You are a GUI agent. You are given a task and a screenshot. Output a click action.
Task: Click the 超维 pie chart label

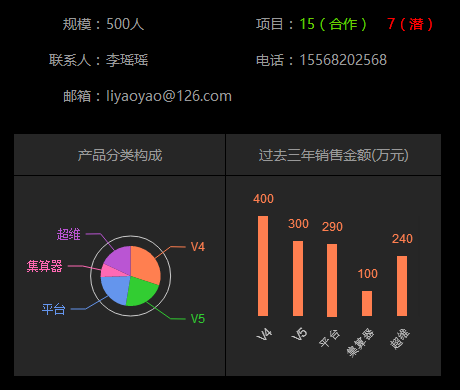pos(69,234)
